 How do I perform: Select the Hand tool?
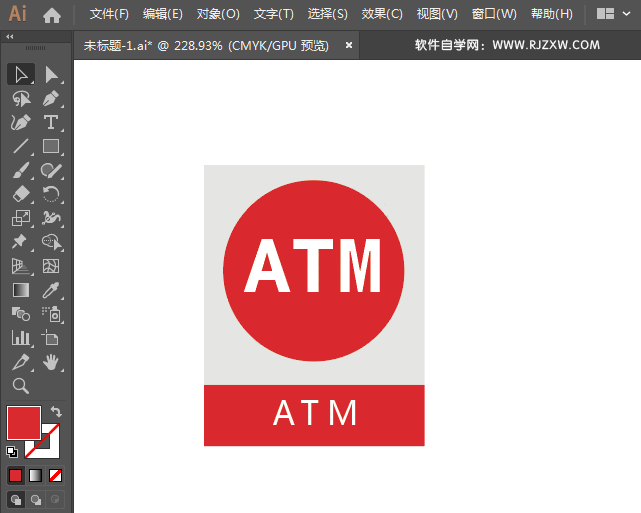click(52, 362)
